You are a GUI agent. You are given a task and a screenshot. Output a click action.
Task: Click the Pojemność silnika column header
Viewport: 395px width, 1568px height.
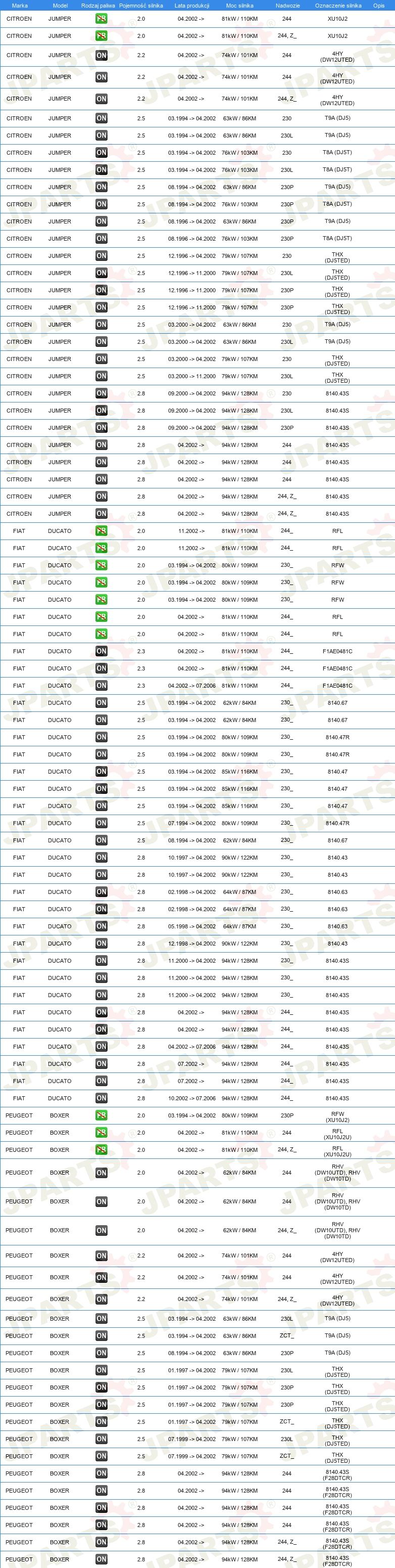click(x=141, y=6)
